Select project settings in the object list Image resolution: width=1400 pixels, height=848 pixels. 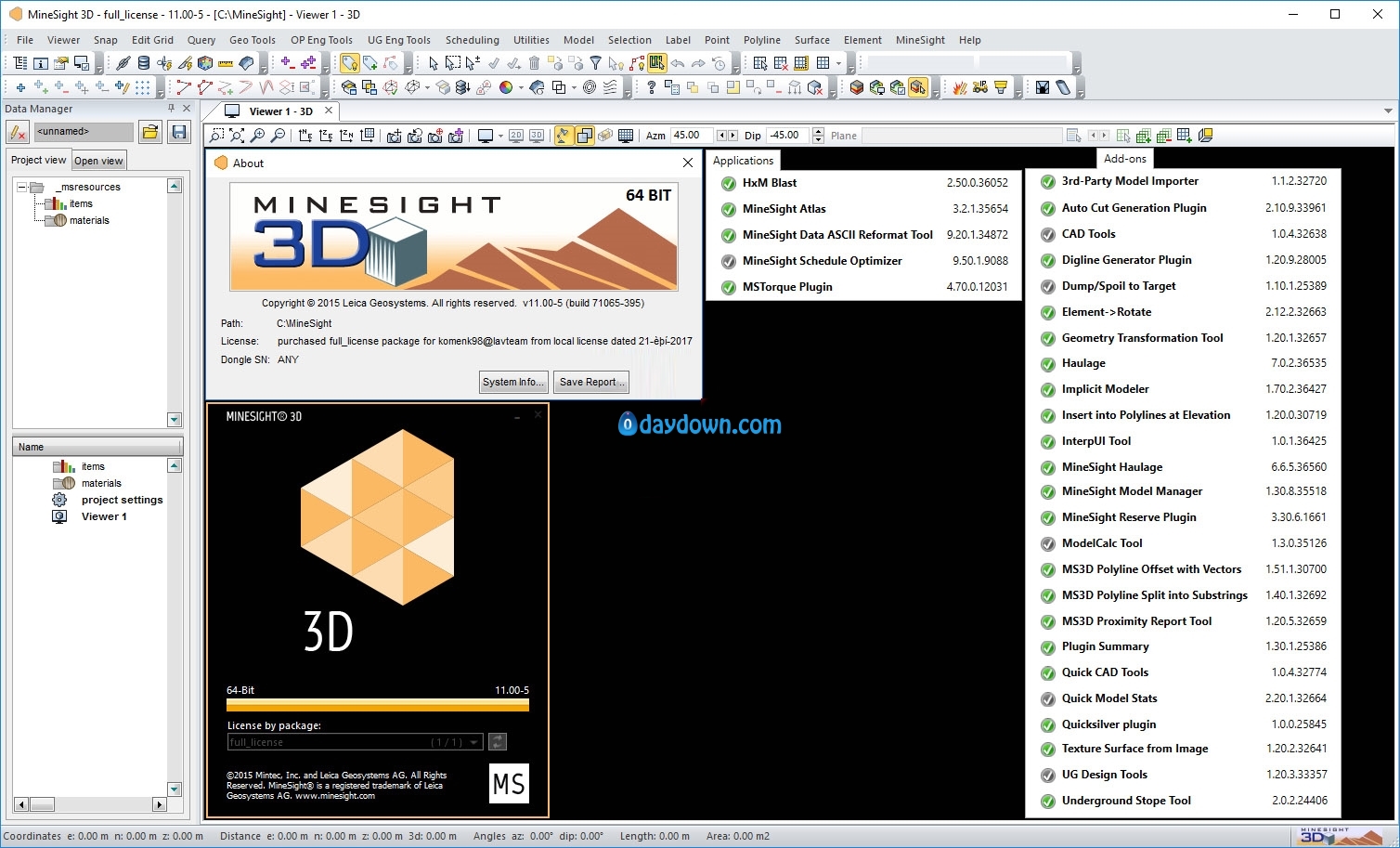(x=122, y=500)
